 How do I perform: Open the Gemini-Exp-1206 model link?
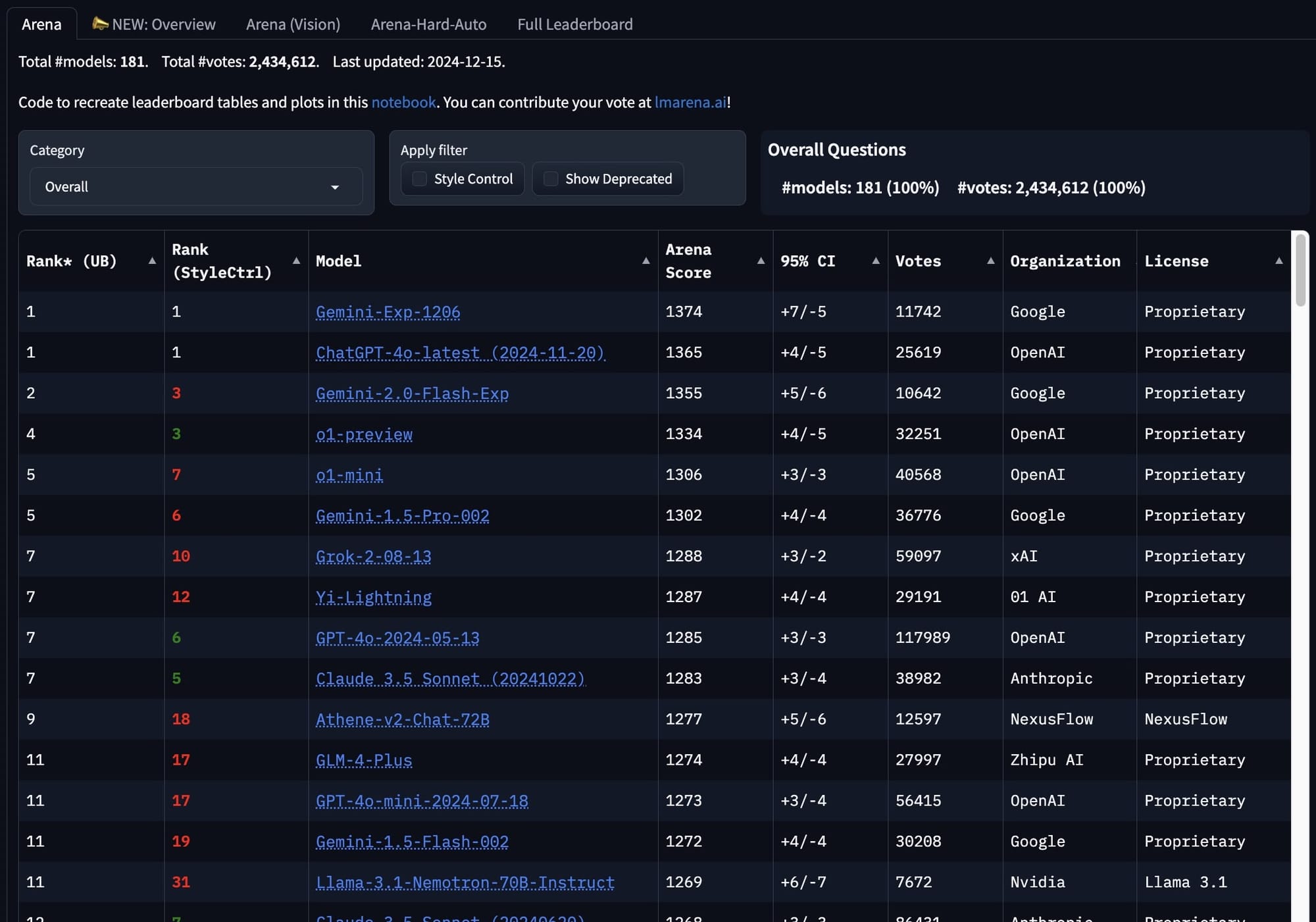(388, 312)
